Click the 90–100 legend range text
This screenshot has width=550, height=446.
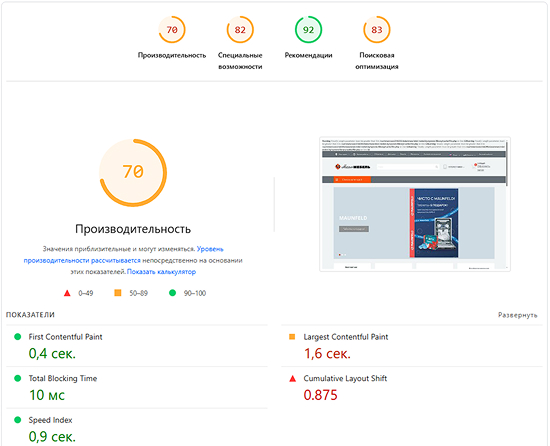pyautogui.click(x=195, y=293)
